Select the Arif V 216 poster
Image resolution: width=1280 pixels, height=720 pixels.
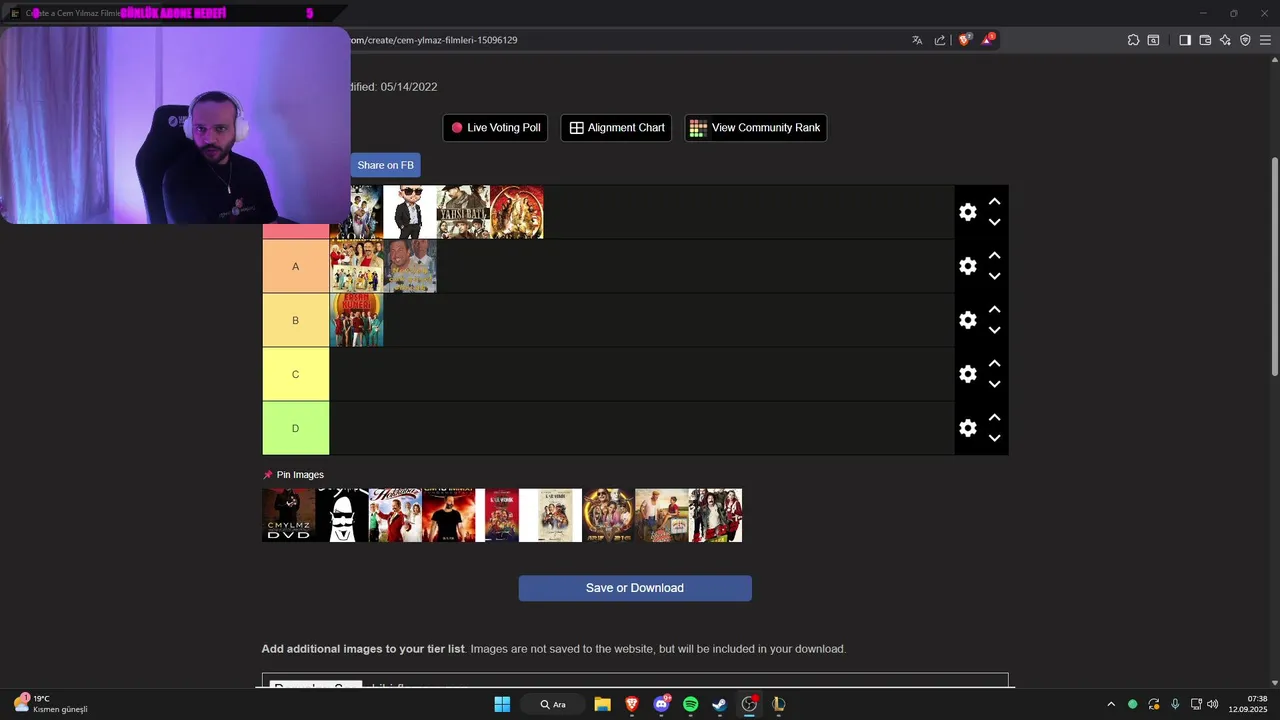pos(609,515)
